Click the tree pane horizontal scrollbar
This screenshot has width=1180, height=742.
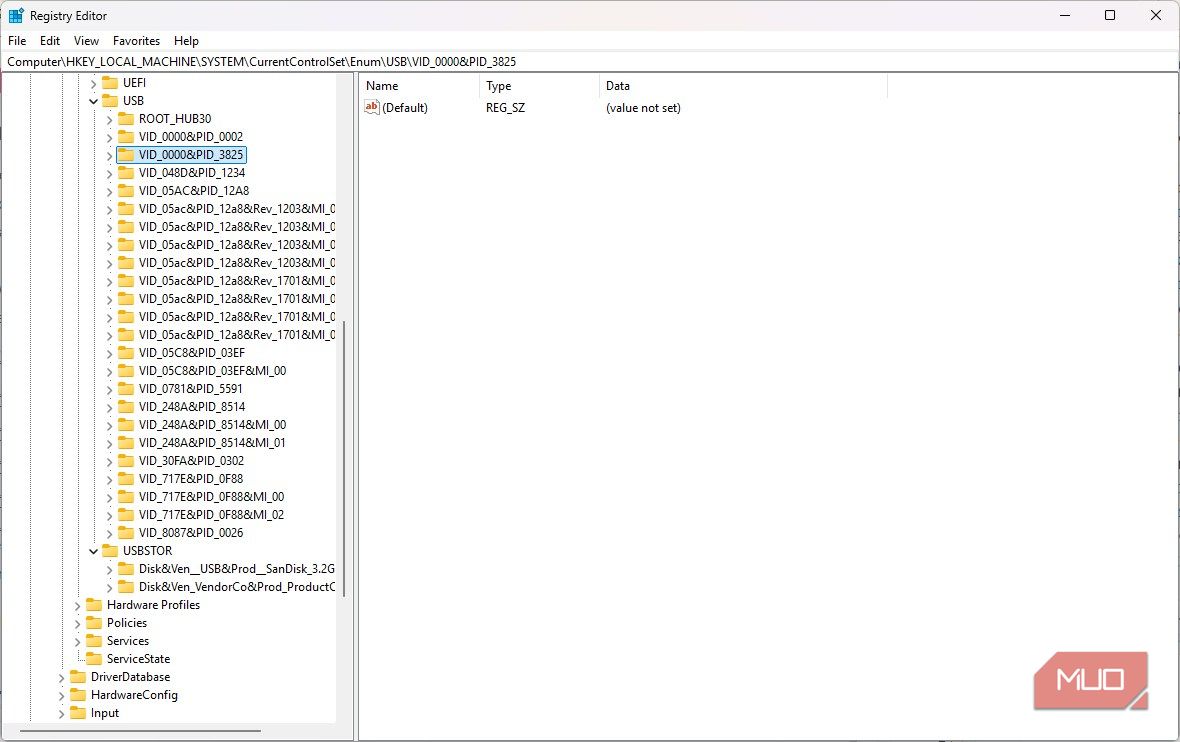(x=140, y=730)
